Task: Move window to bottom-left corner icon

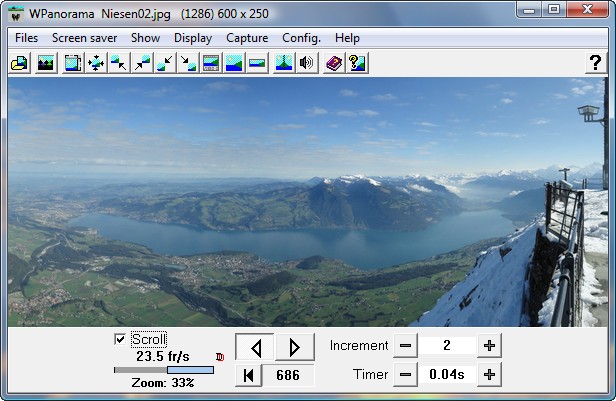Action: click(165, 63)
